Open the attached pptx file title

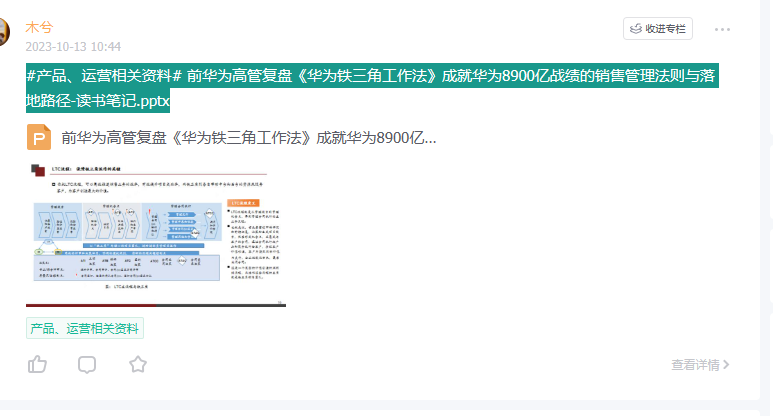coord(248,138)
